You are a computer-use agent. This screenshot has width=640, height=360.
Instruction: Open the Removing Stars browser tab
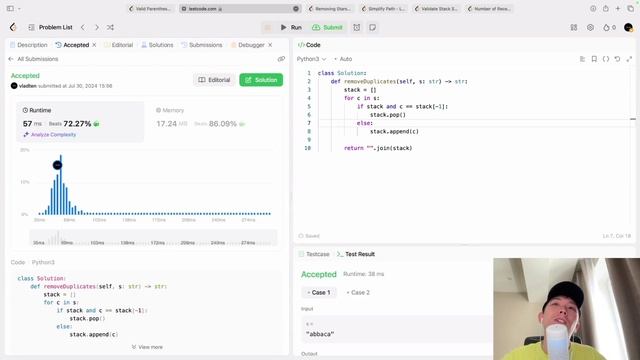[x=330, y=9]
